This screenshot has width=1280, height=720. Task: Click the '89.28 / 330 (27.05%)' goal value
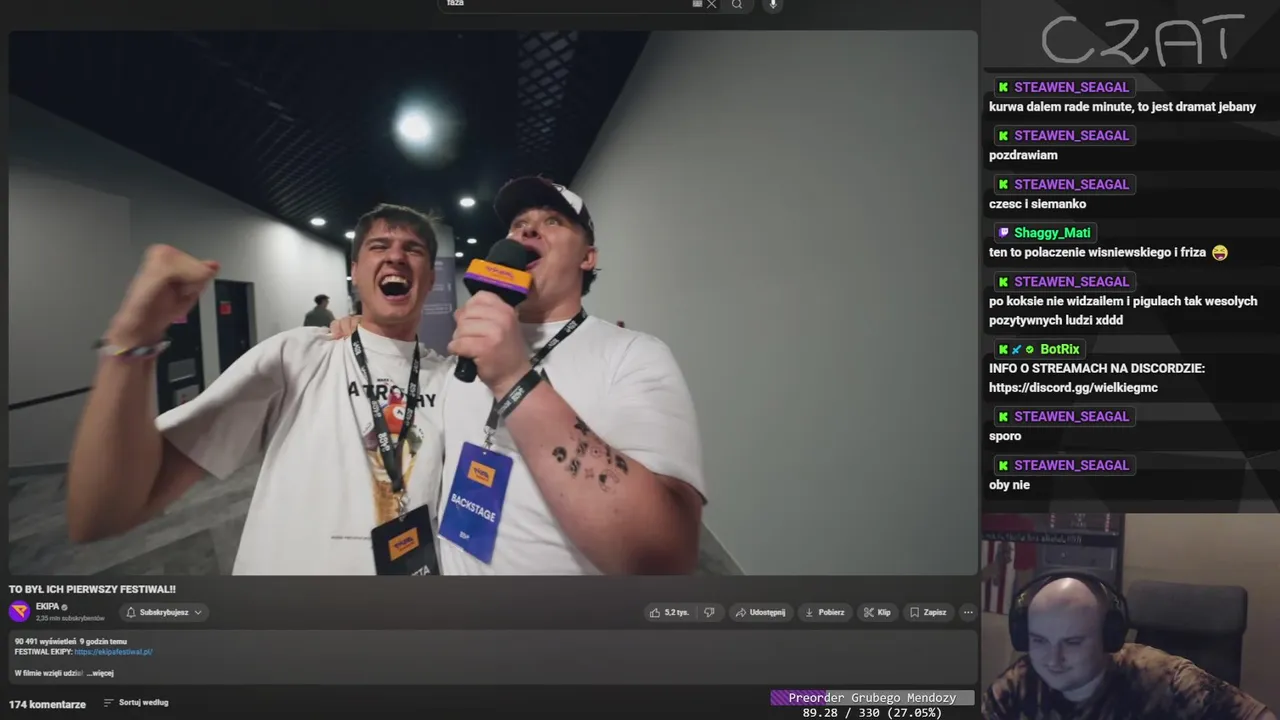point(872,713)
